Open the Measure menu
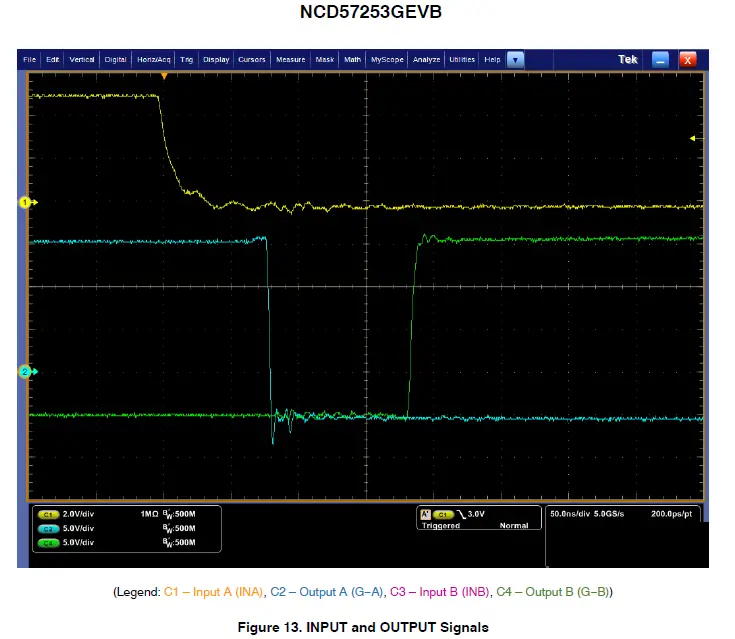The image size is (735, 639). [x=290, y=60]
